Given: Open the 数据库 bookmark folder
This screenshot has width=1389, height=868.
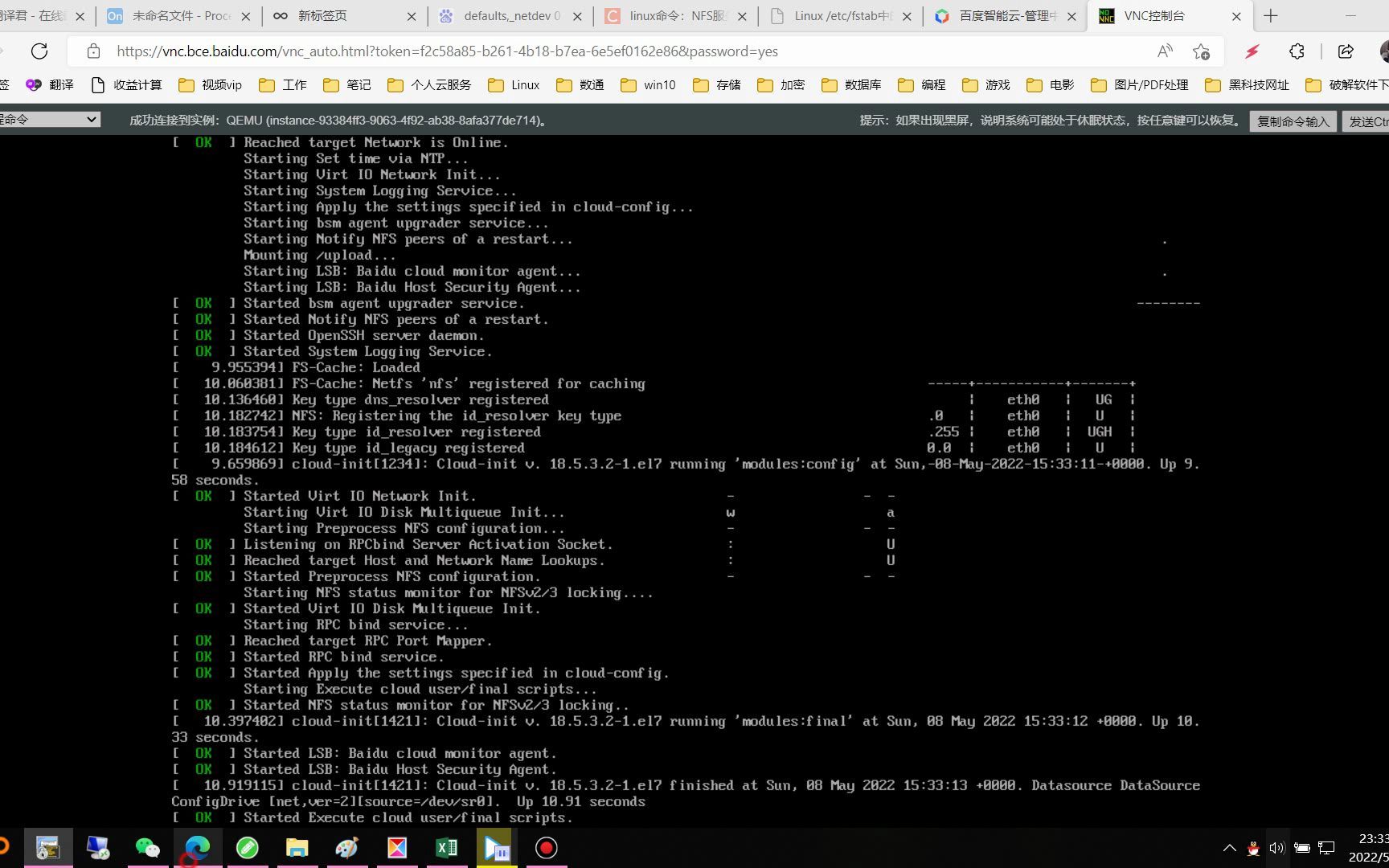Looking at the screenshot, I should 851,85.
